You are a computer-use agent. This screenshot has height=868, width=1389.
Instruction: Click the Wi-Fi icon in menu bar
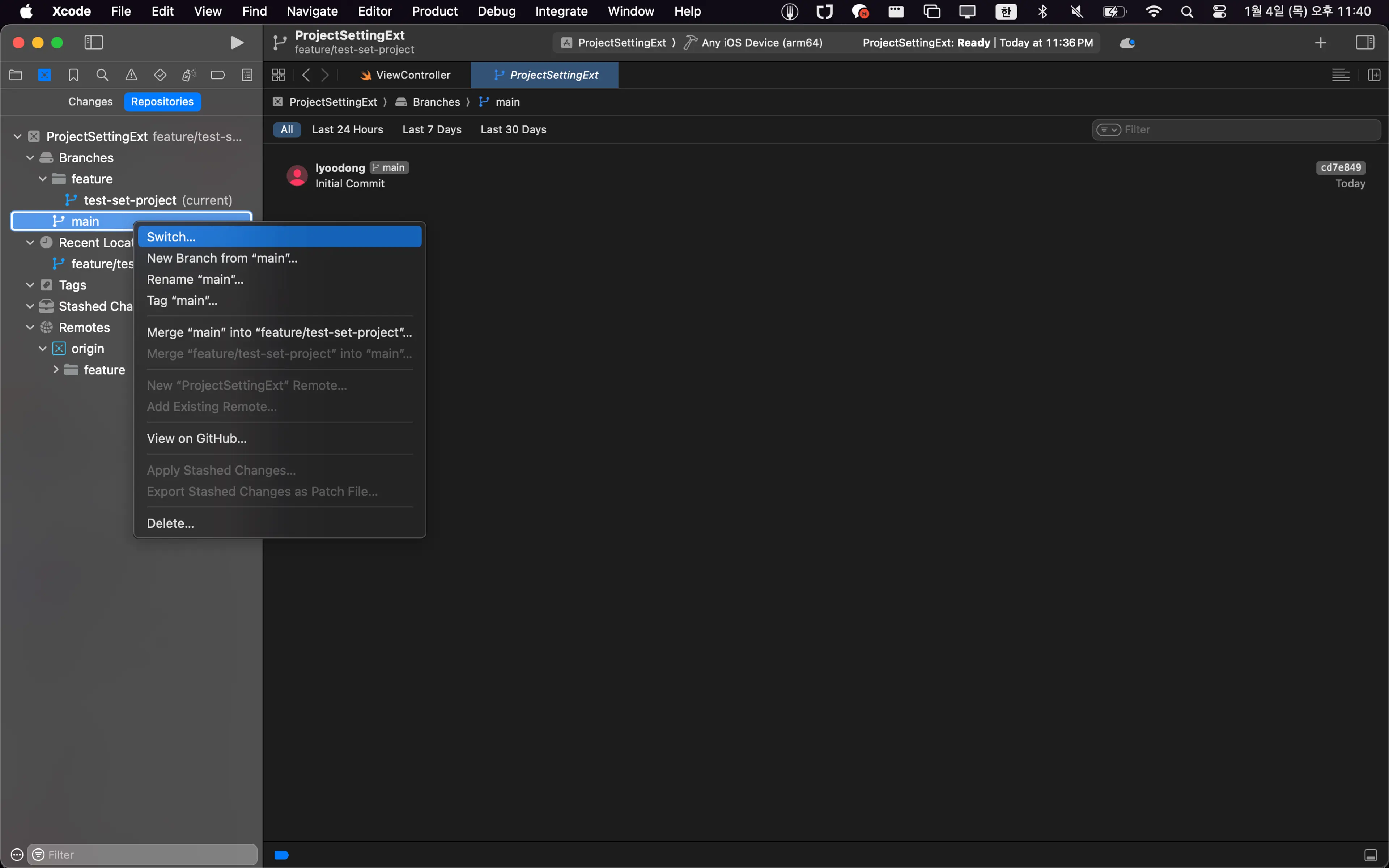point(1153,12)
